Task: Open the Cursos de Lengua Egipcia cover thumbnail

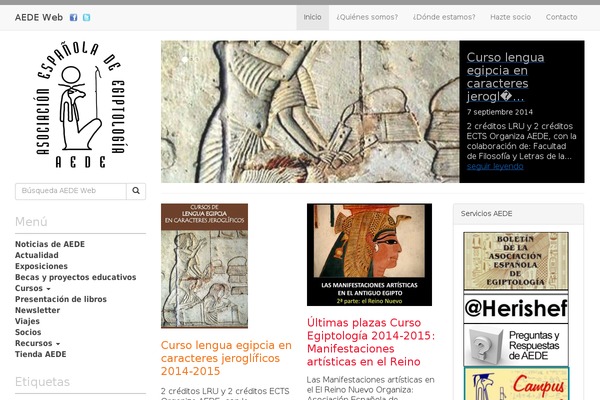Action: [204, 266]
